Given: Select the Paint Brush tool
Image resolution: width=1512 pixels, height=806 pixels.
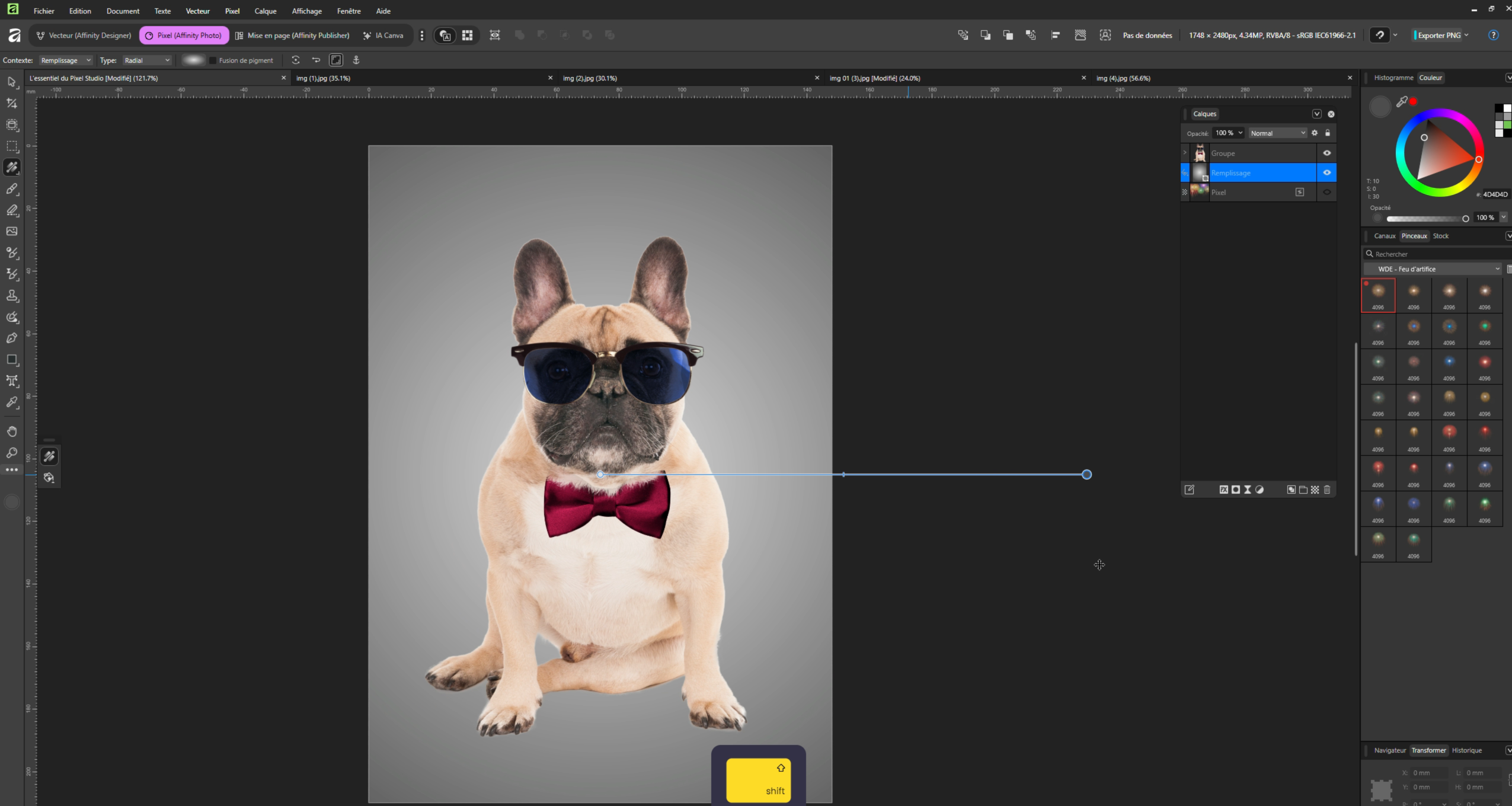Looking at the screenshot, I should 12,189.
